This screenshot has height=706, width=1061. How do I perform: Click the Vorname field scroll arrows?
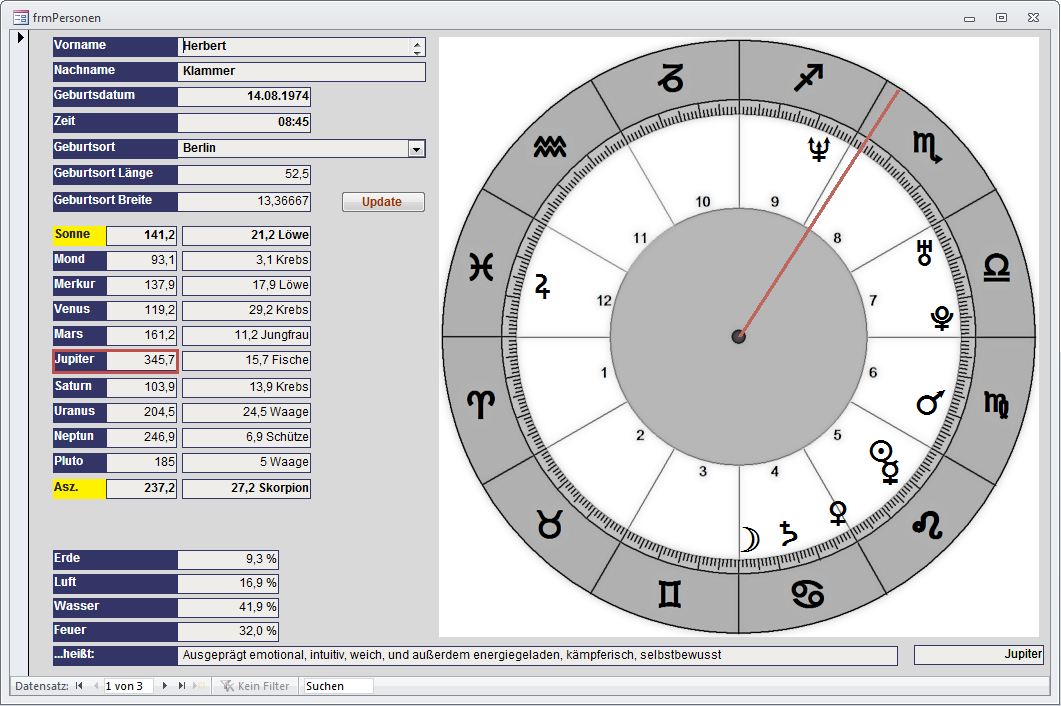[416, 47]
